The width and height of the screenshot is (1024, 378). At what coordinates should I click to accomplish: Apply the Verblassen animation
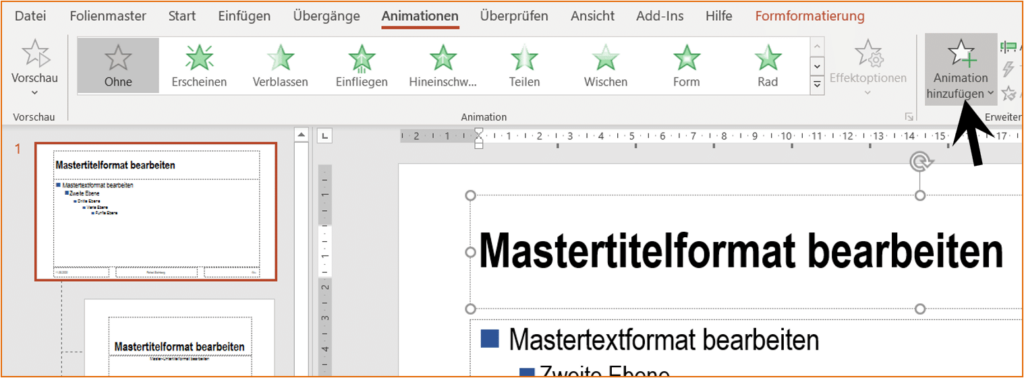[x=280, y=65]
